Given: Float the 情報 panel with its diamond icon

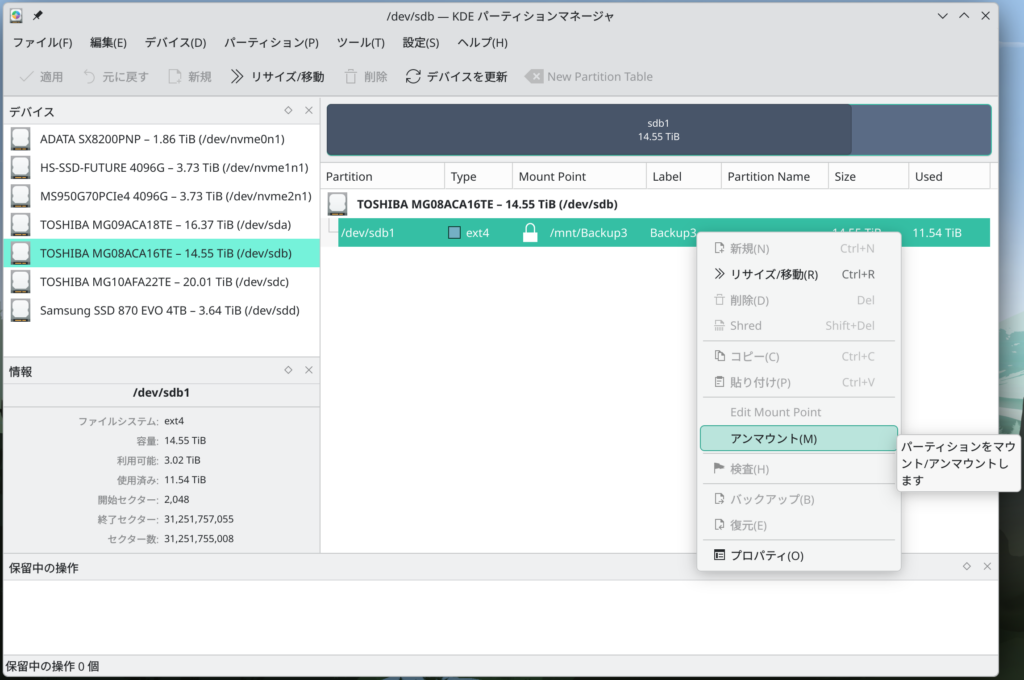Looking at the screenshot, I should (x=288, y=370).
